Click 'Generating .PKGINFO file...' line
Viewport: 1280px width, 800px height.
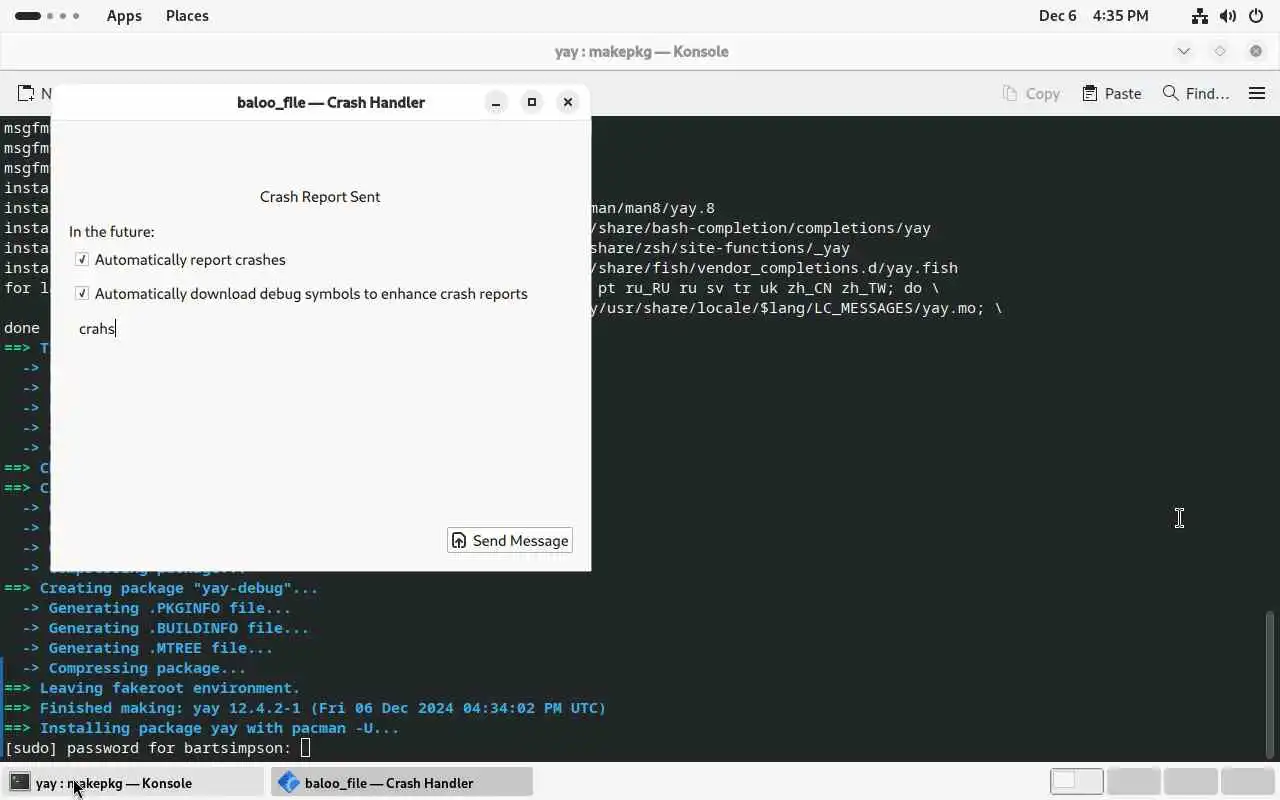tap(156, 608)
